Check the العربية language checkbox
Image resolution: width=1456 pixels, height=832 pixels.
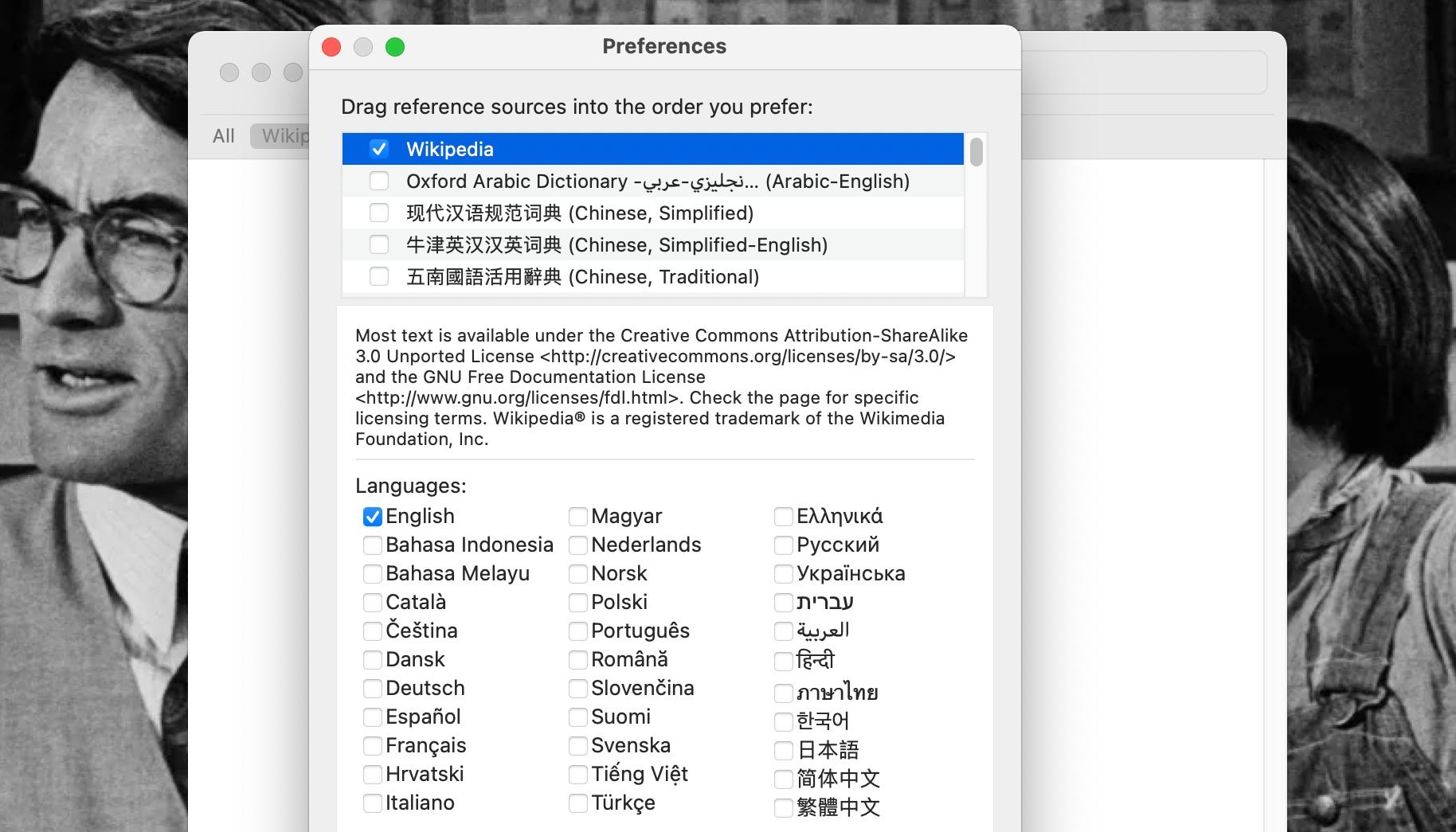(x=784, y=631)
